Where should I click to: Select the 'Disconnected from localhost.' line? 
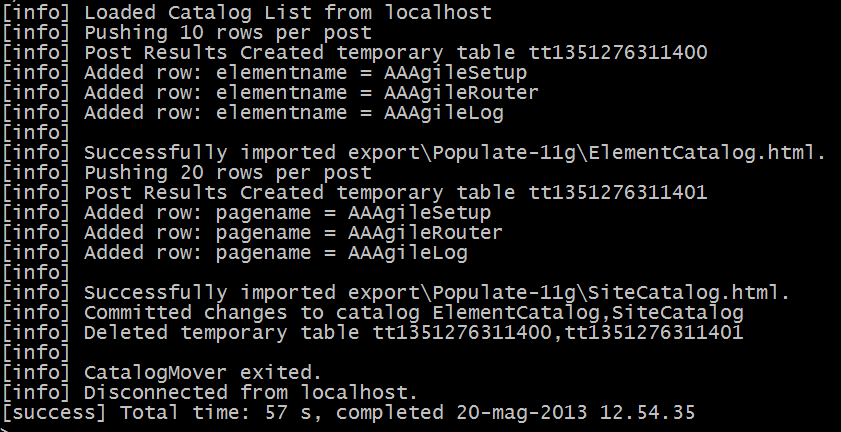[210, 393]
